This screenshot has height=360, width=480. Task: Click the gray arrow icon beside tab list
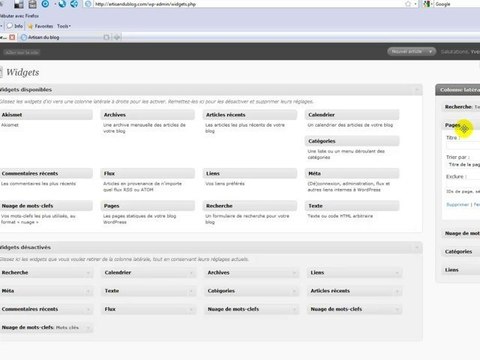117,37
